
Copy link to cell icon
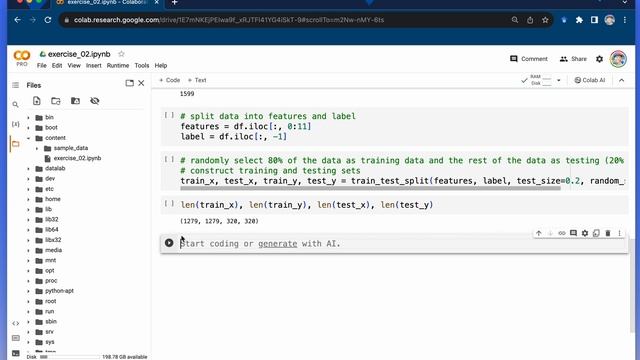click(x=562, y=233)
